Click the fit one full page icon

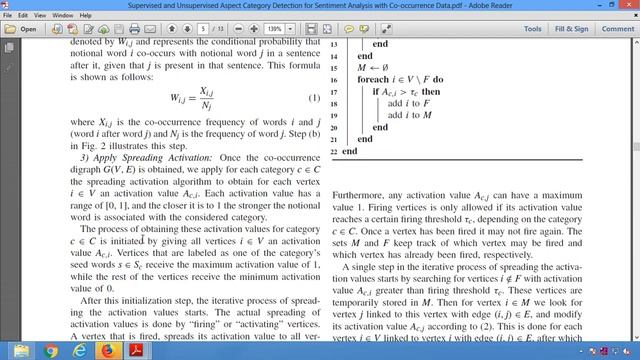click(x=327, y=29)
